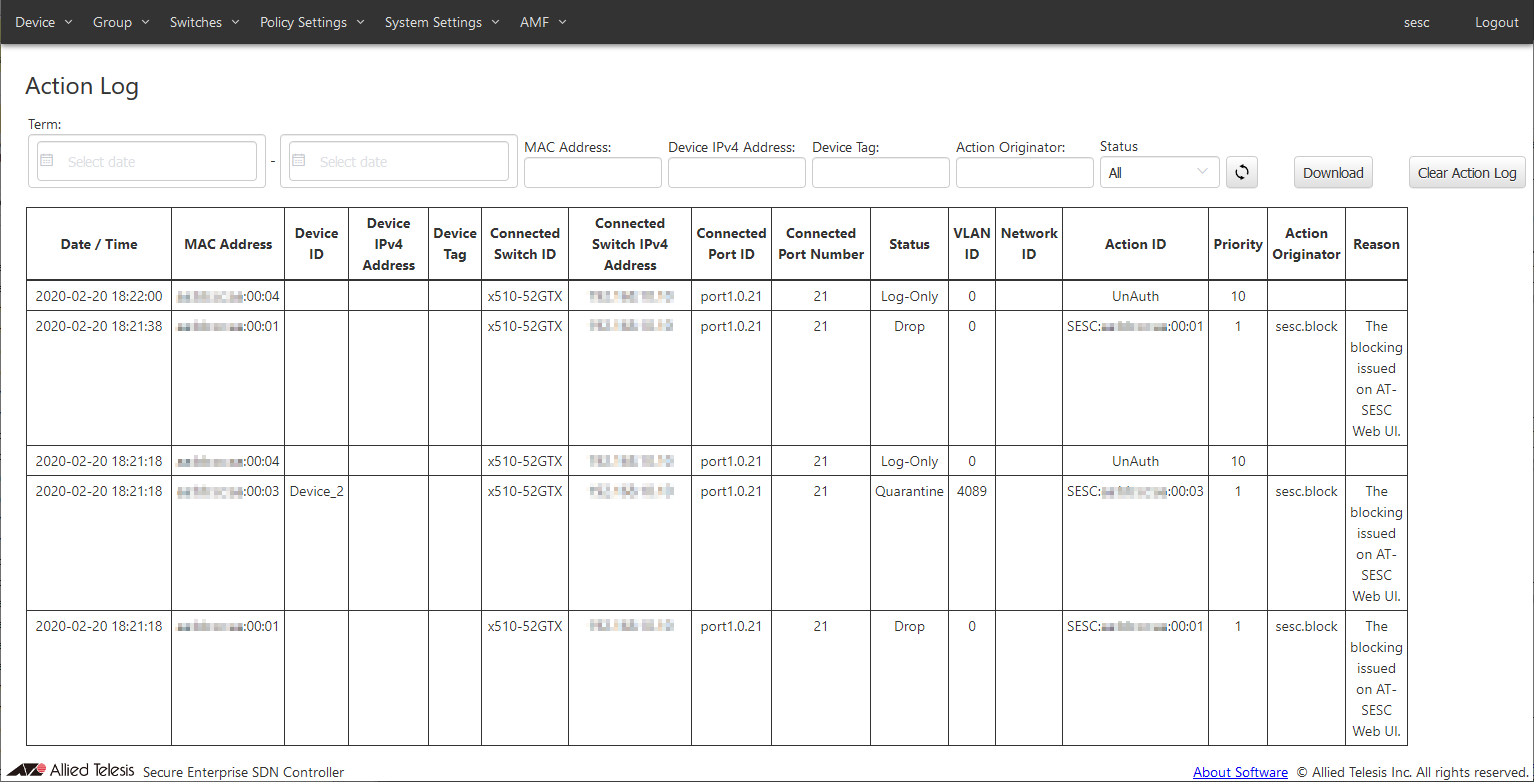
Task: Expand the Policy Settings menu
Action: click(x=312, y=22)
